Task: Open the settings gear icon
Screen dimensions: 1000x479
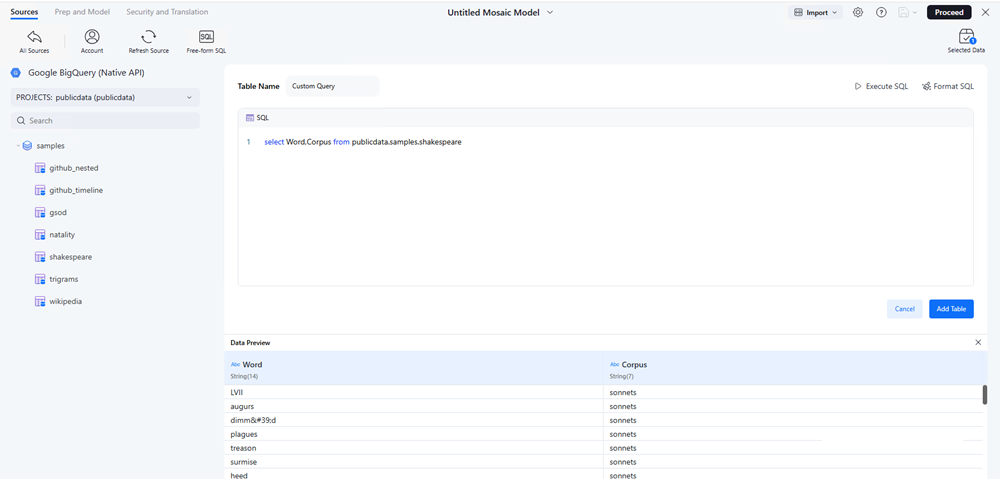Action: (858, 12)
